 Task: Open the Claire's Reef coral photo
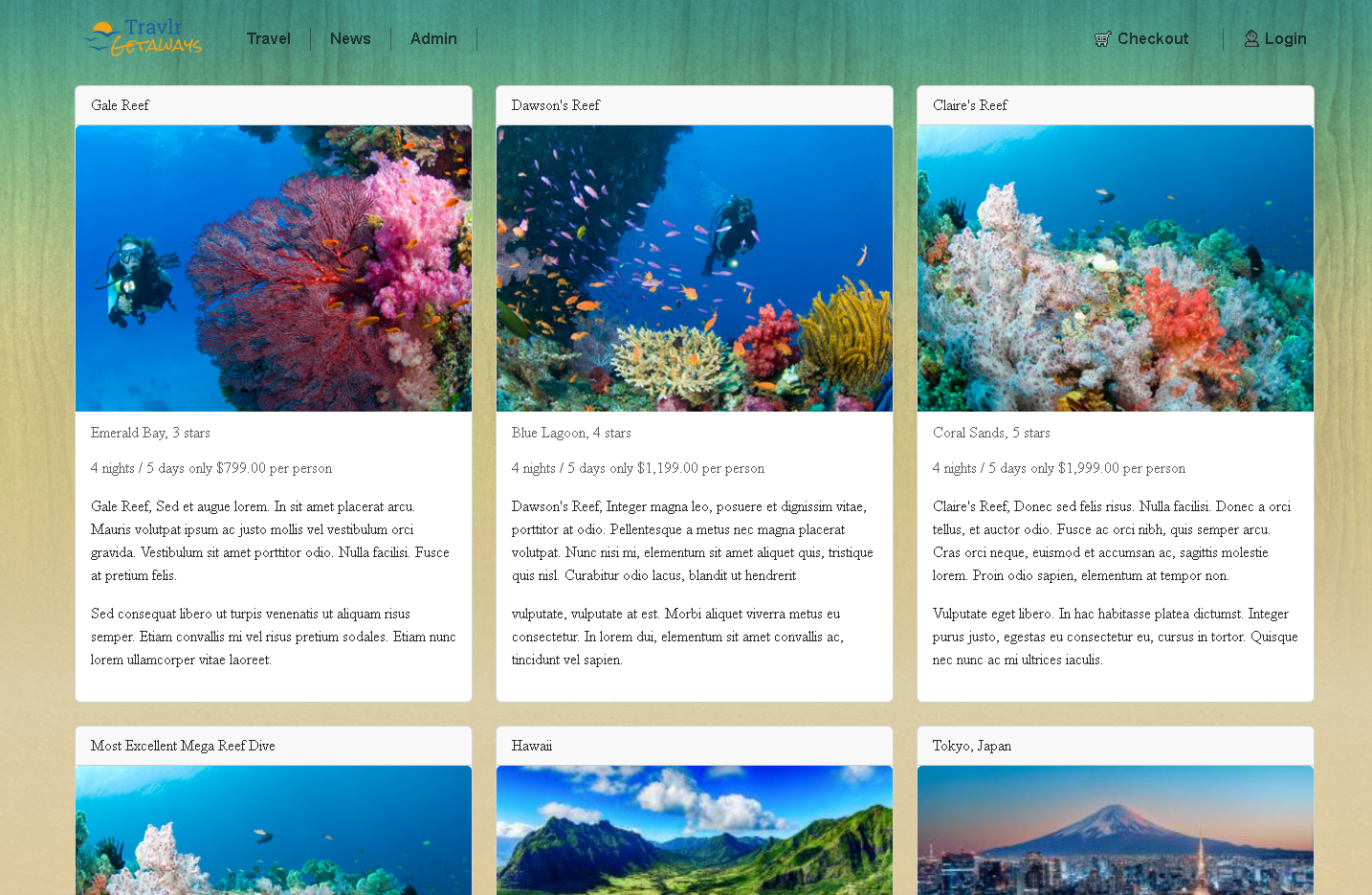click(1116, 268)
